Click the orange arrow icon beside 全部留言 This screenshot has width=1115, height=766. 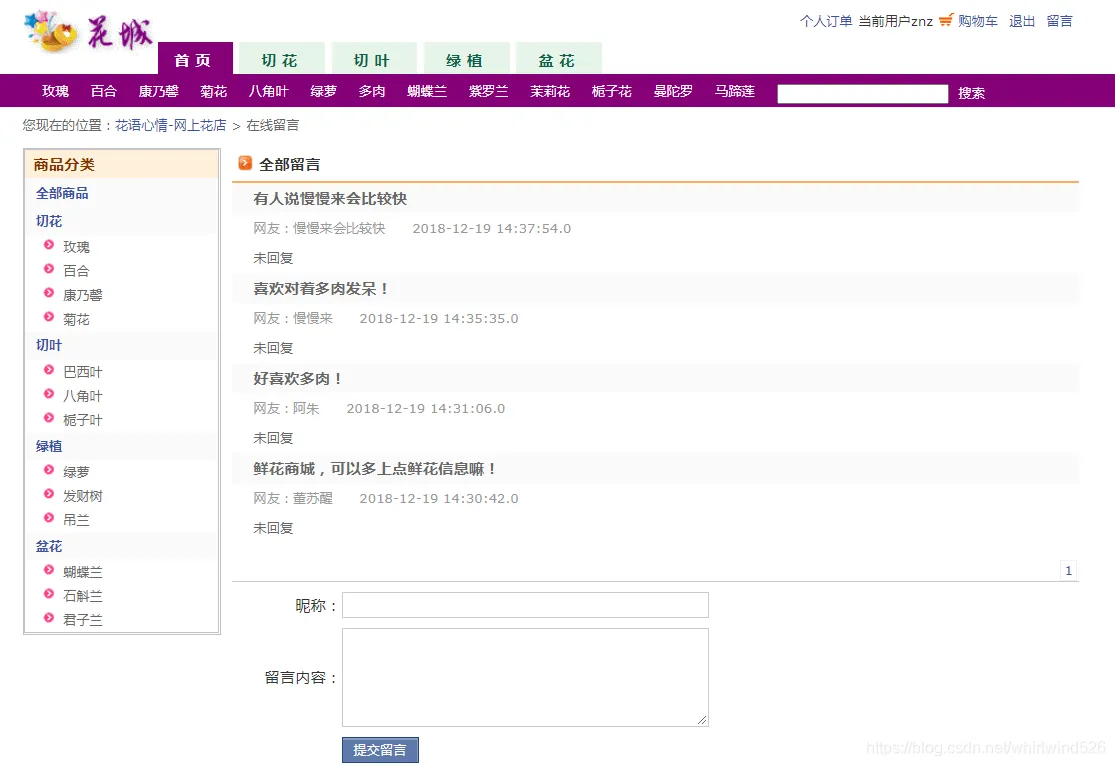click(x=245, y=163)
